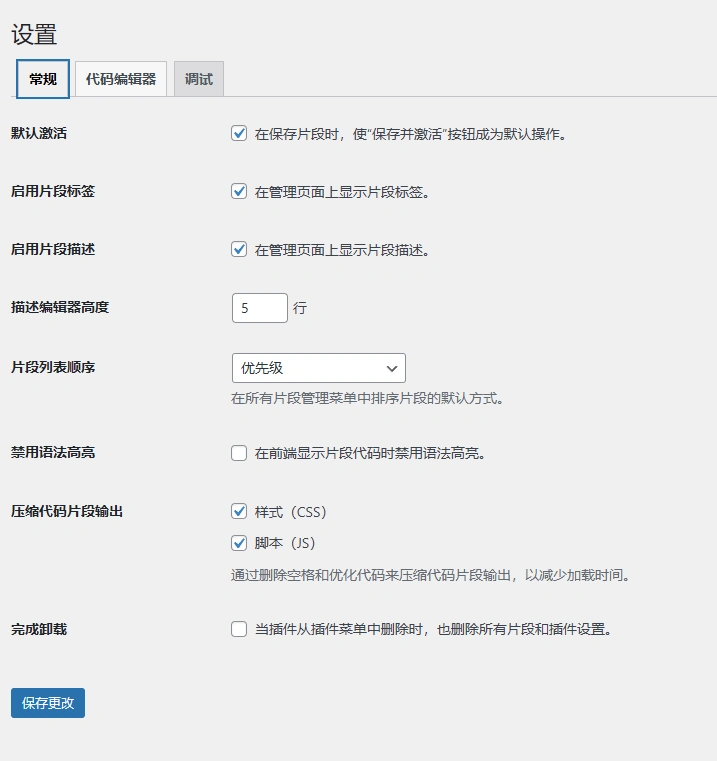This screenshot has width=717, height=761.
Task: Click the 描述编辑器高度 number field
Action: coord(260,308)
